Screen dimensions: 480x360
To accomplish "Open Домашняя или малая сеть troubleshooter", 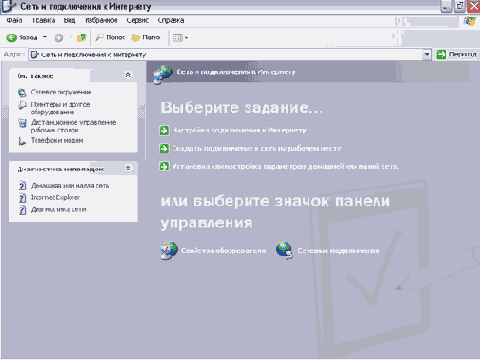I will pos(70,186).
